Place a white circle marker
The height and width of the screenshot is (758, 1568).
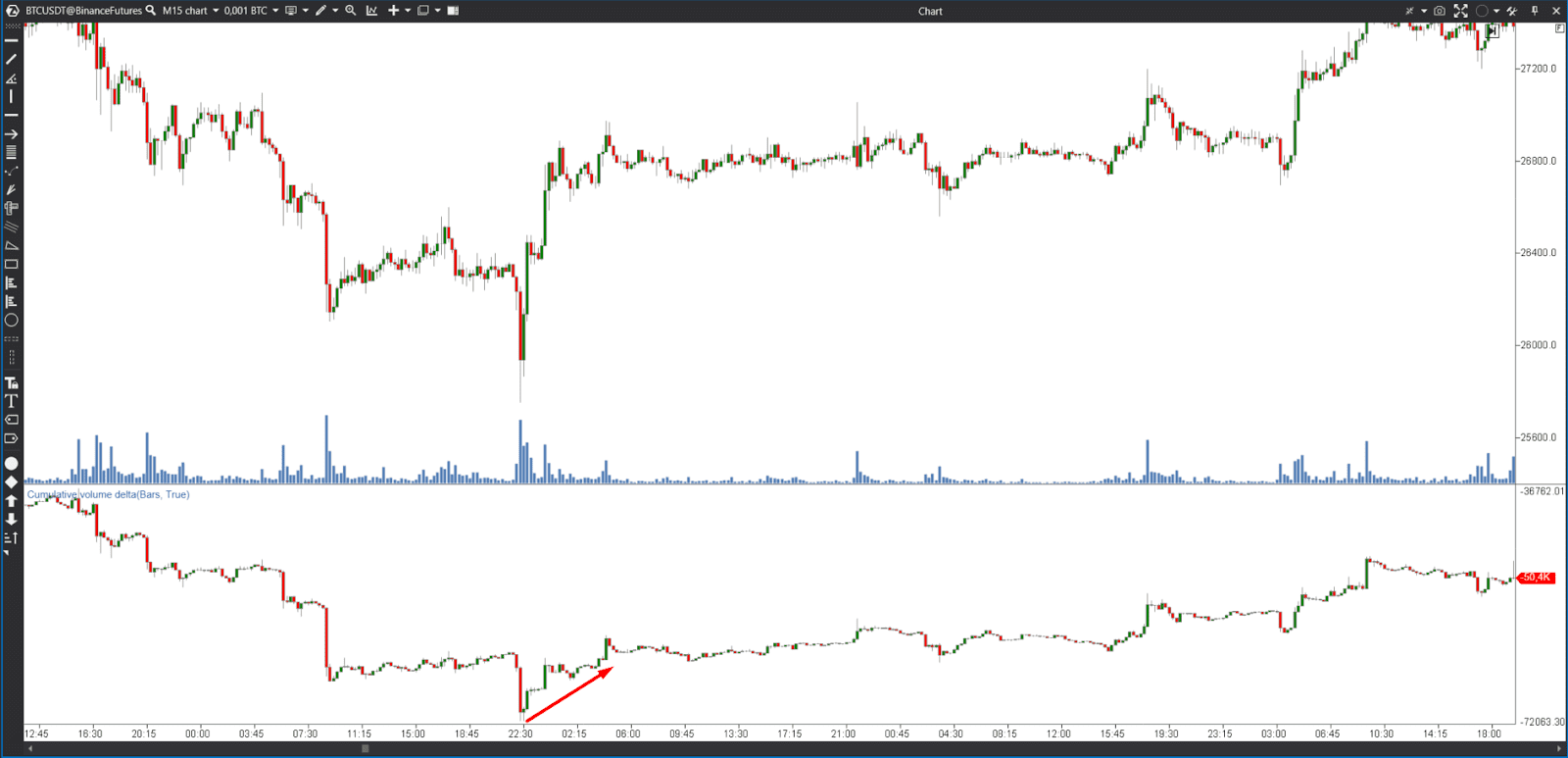pyautogui.click(x=12, y=464)
